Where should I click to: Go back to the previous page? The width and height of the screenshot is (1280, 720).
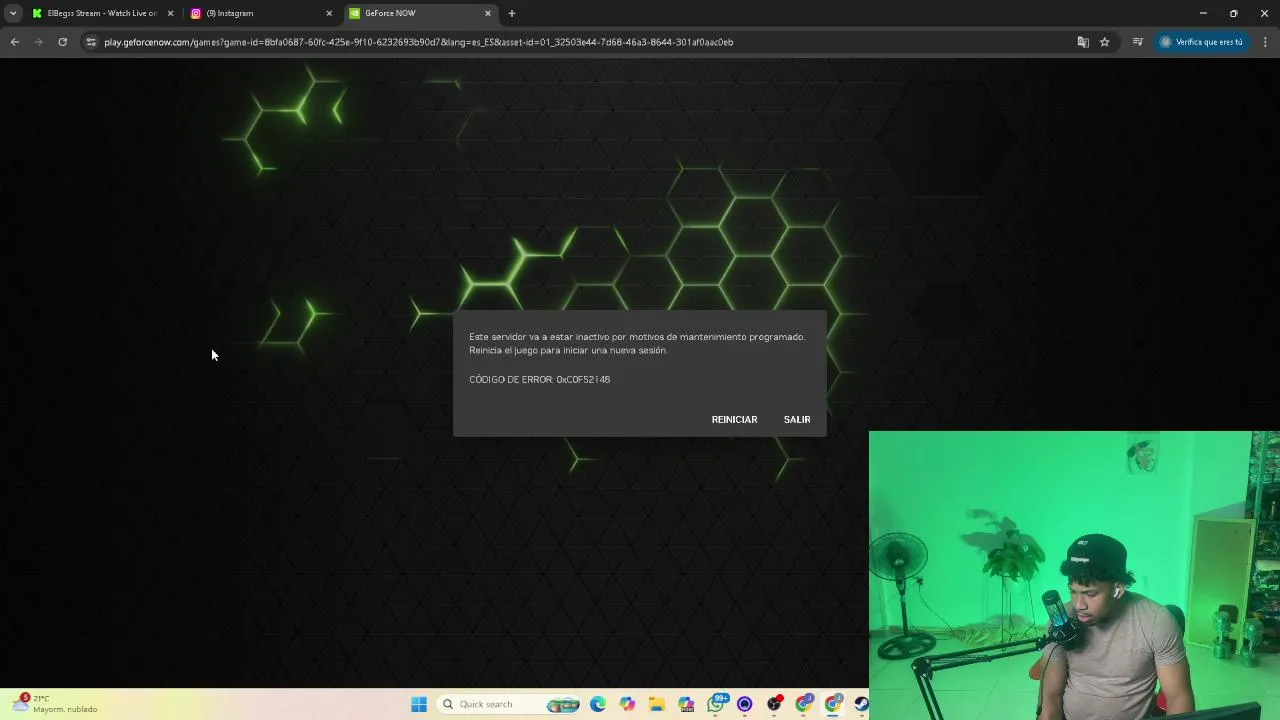click(x=14, y=42)
